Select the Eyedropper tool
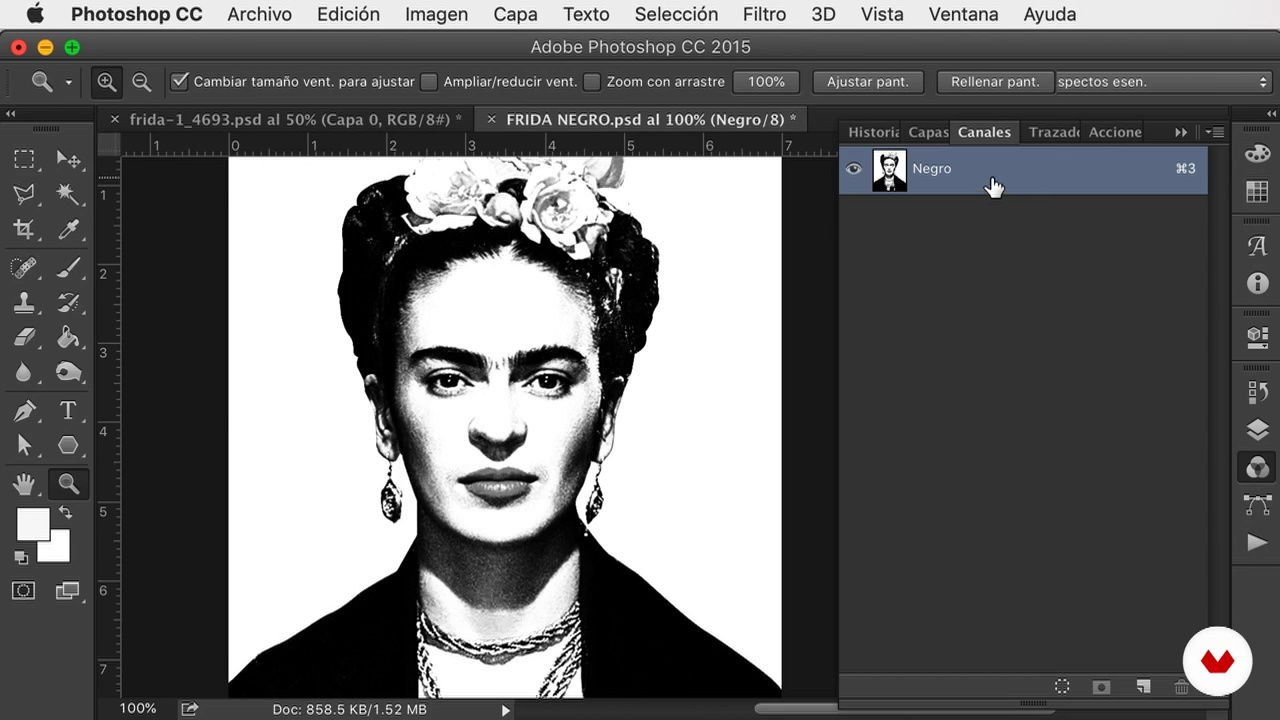The image size is (1280, 720). pos(68,229)
